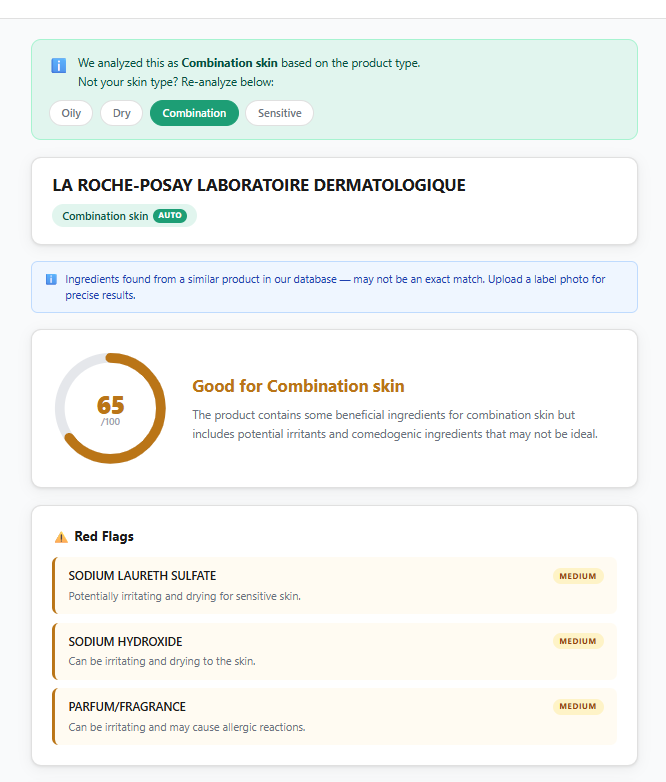This screenshot has height=782, width=666.
Task: Select the Oily skin type pill
Action: tap(71, 113)
